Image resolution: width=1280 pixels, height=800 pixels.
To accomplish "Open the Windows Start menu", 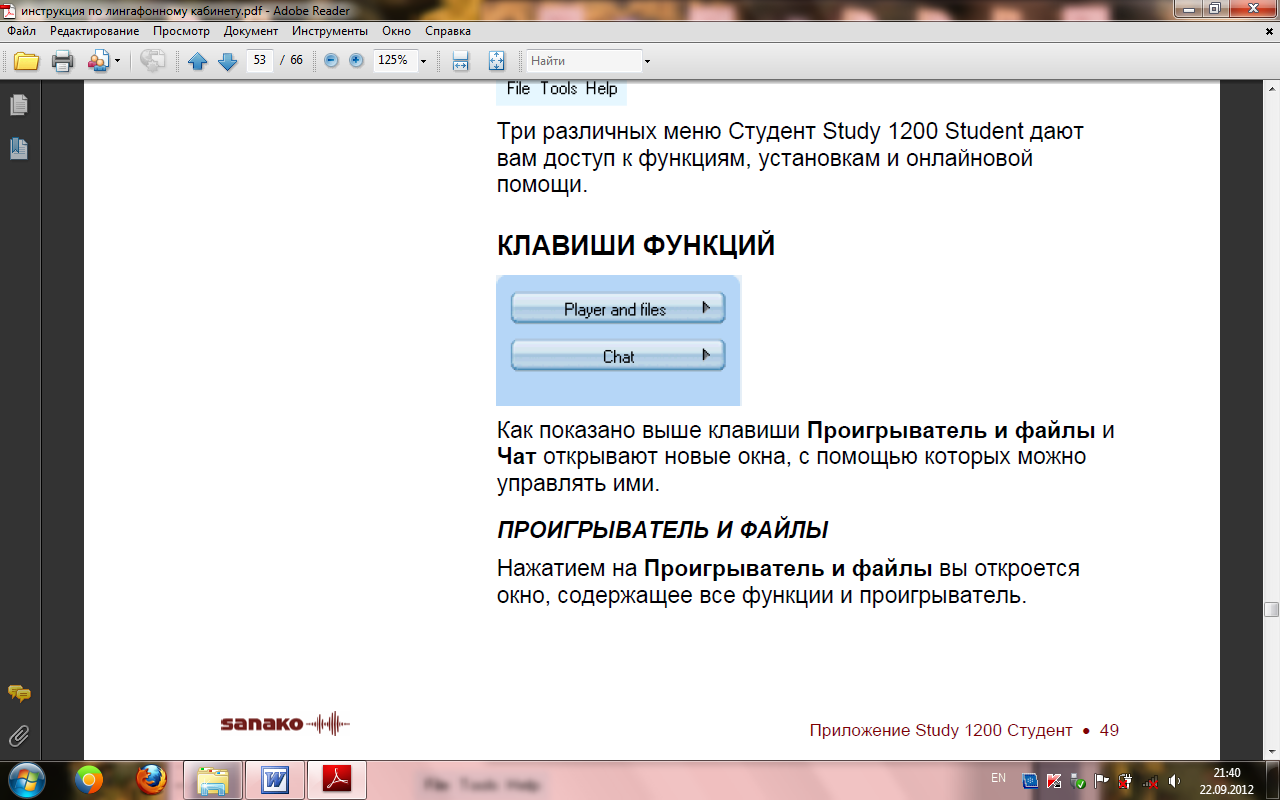I will click(26, 780).
